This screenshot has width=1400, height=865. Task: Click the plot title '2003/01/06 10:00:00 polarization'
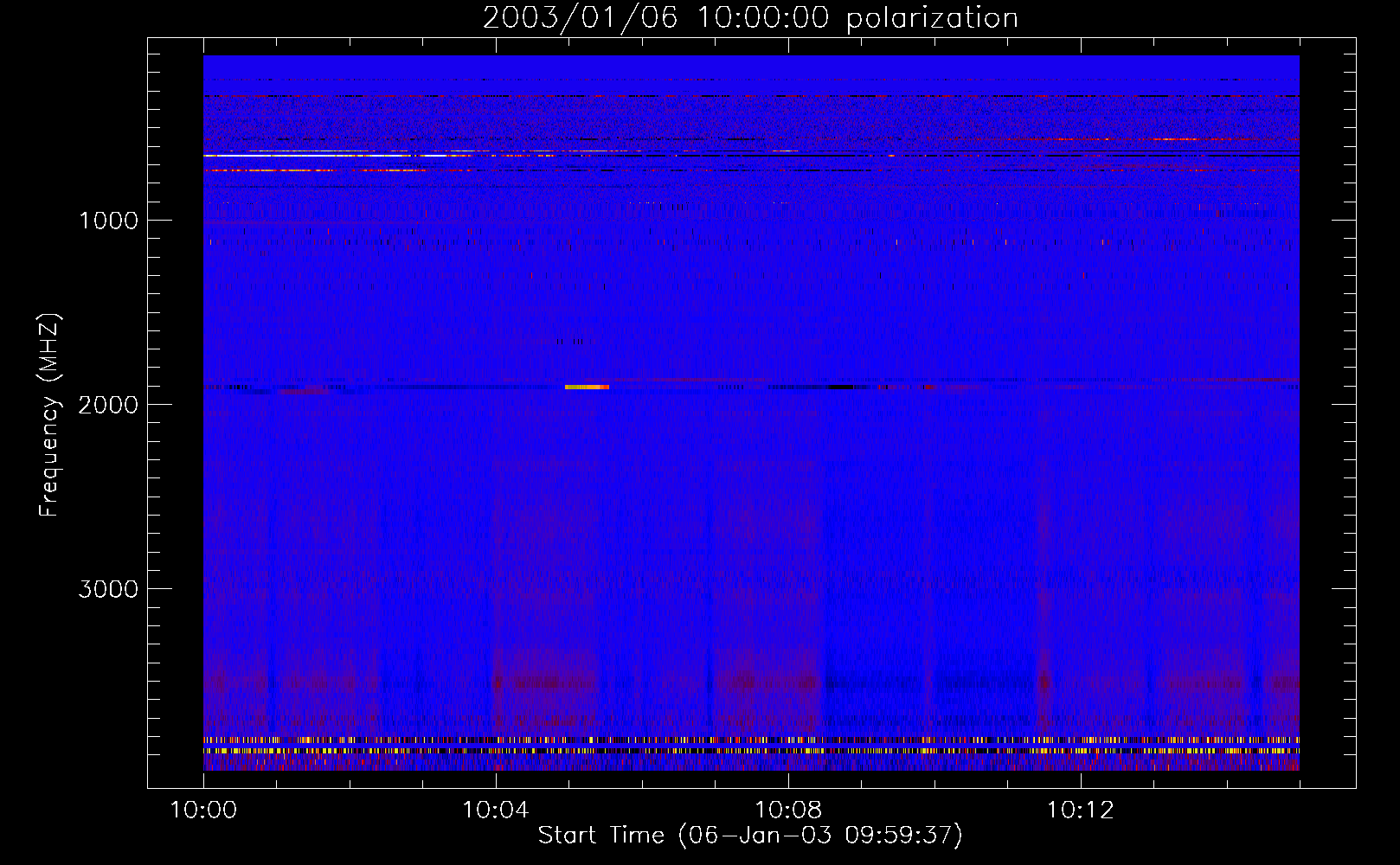click(750, 17)
